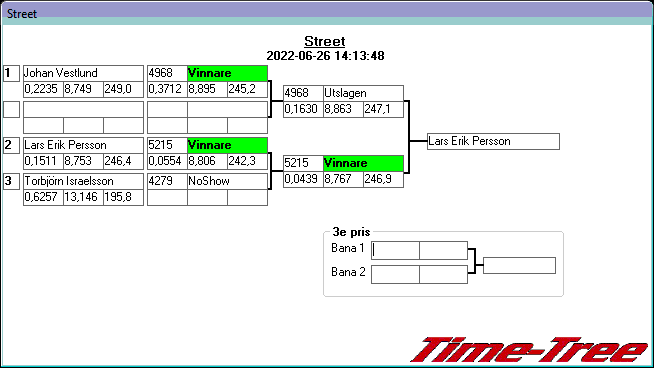Screen dimensions: 654x368
Task: Click the Street title heading
Action: 324,41
